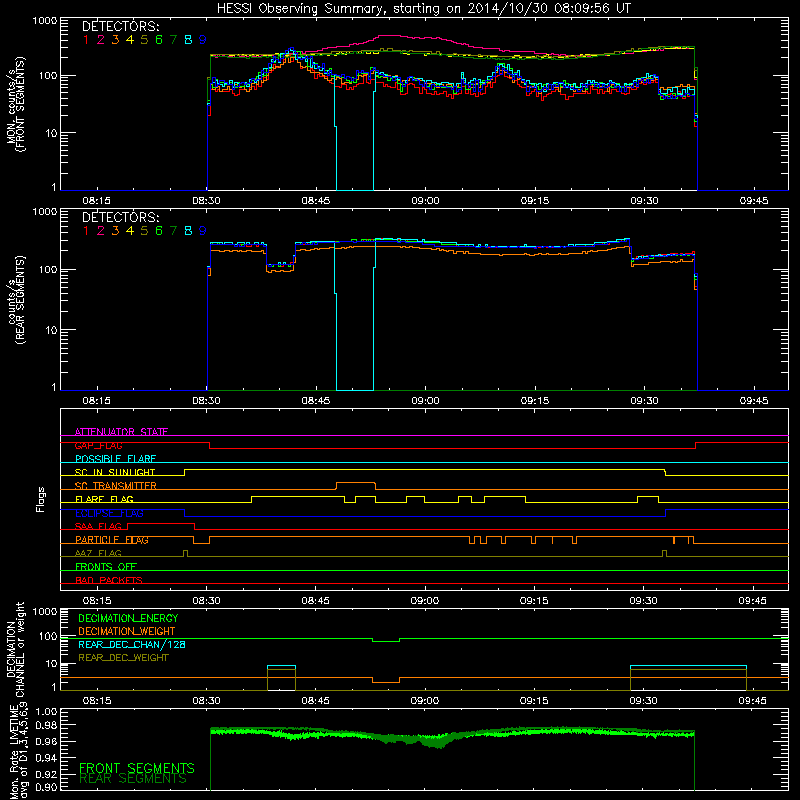This screenshot has height=800, width=800.
Task: Select the 09:15 tick under rear segments plot
Action: [535, 401]
